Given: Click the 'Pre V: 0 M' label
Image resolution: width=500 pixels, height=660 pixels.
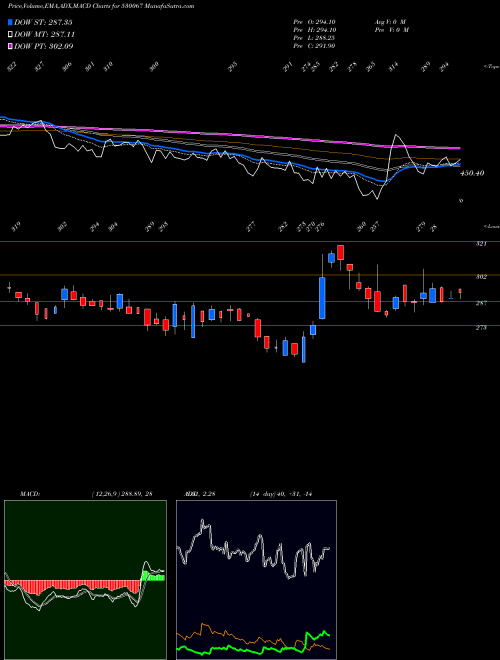Looking at the screenshot, I should click(391, 30).
